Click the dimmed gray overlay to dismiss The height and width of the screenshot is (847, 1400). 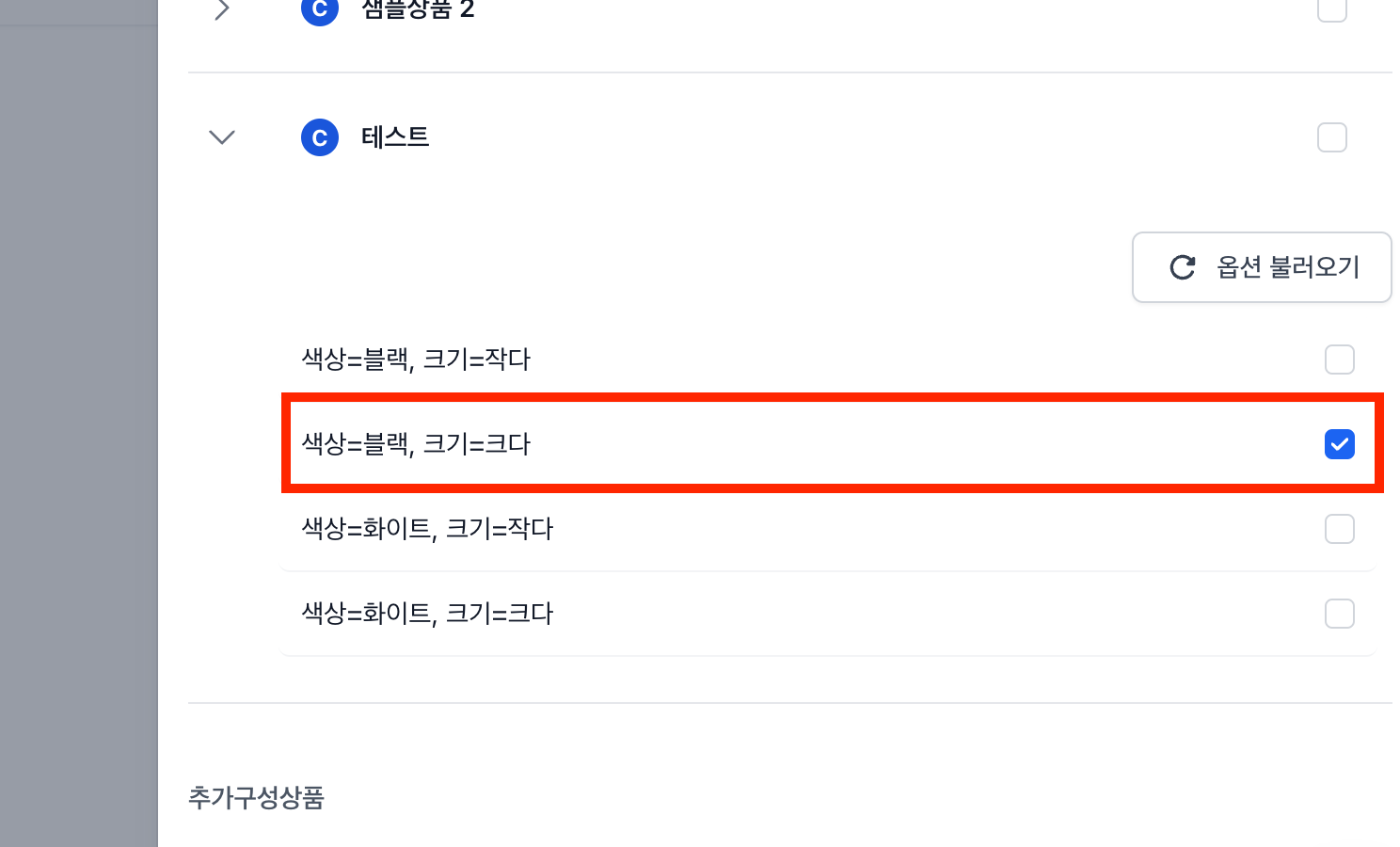coord(78,423)
